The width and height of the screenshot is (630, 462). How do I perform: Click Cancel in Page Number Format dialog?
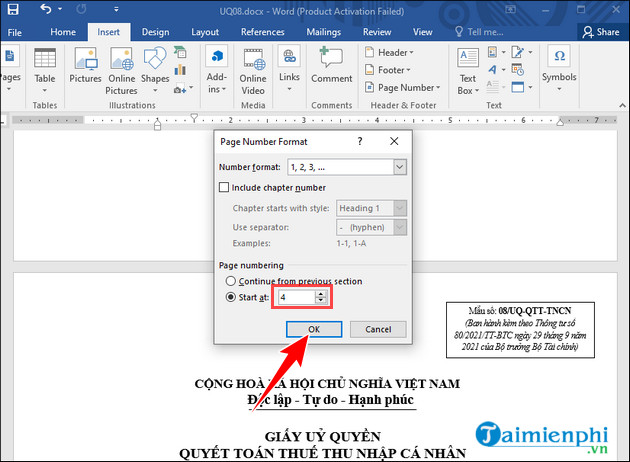click(x=378, y=329)
